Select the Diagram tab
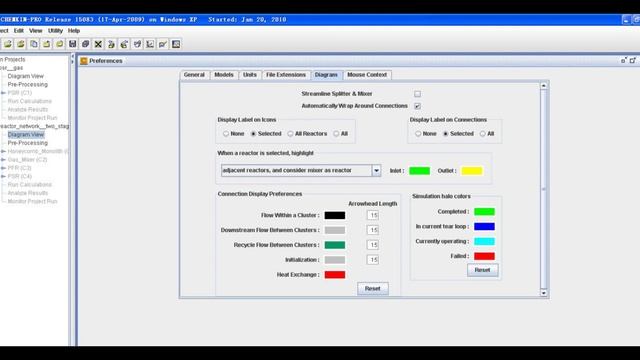 tap(326, 75)
